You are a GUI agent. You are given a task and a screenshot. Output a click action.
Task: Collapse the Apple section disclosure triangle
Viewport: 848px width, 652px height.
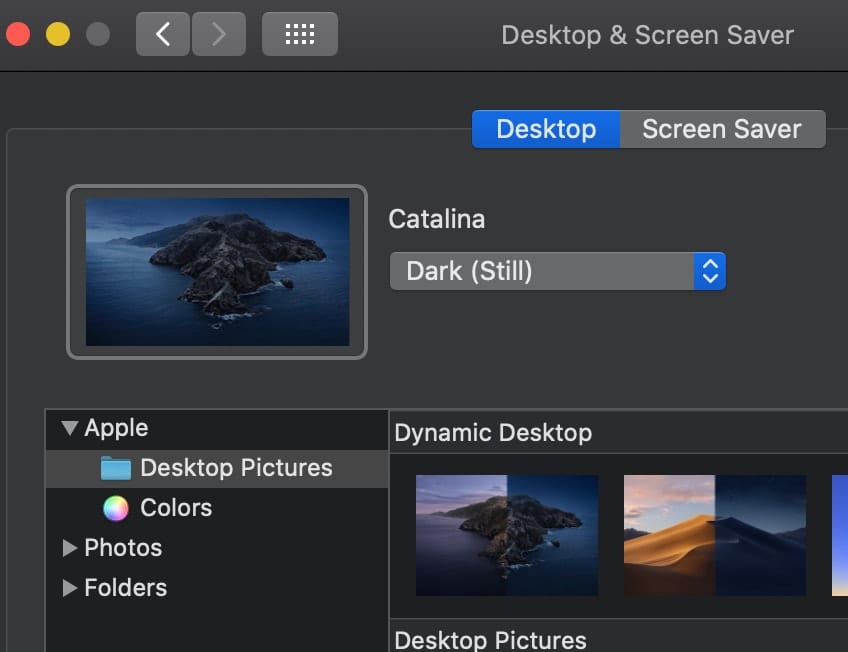pos(69,428)
